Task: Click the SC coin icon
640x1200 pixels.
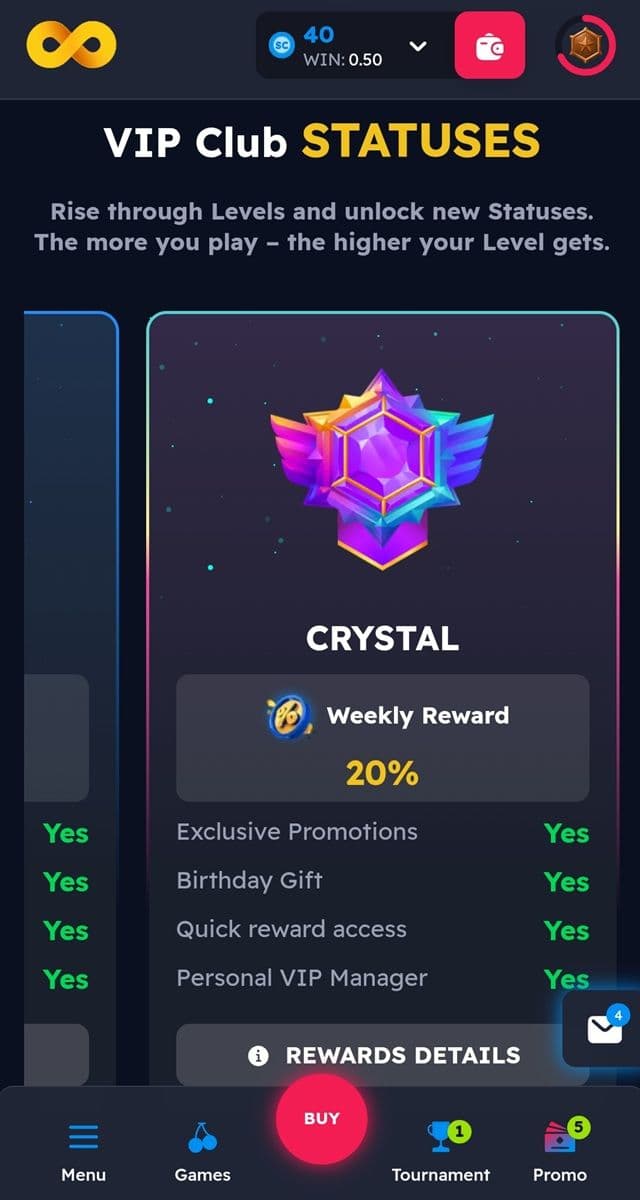Action: coord(283,45)
